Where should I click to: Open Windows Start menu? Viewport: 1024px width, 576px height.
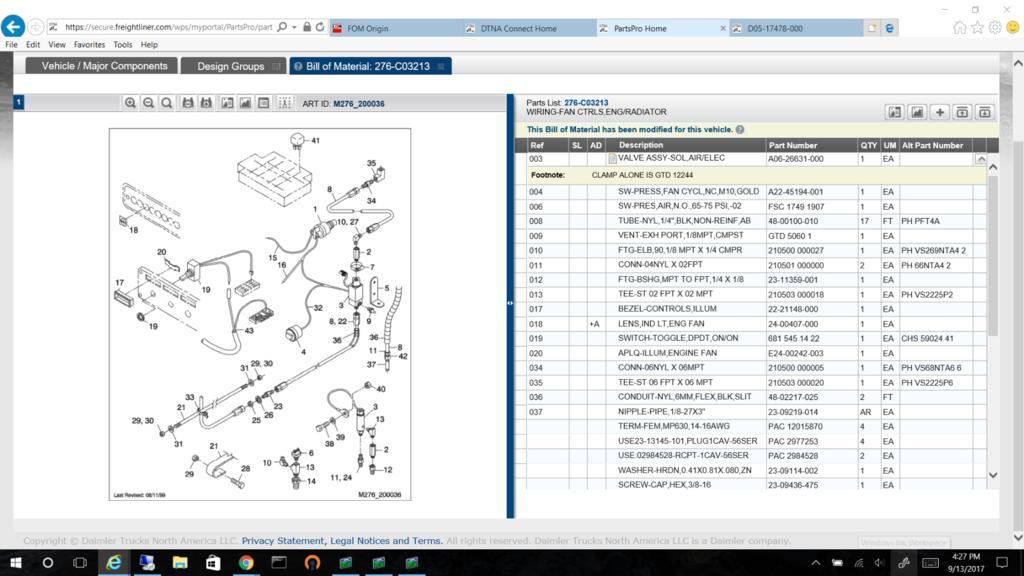coord(16,562)
